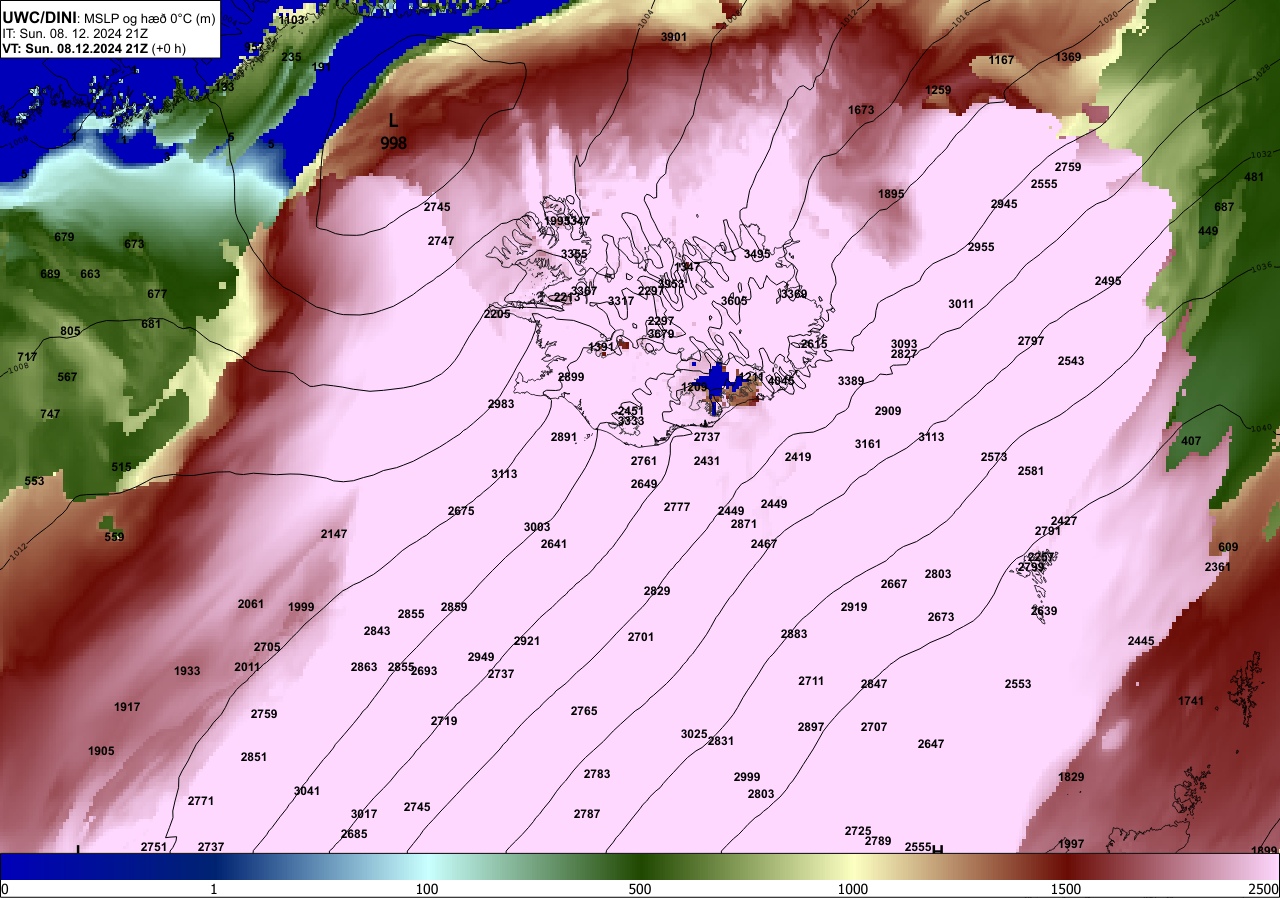Click the '1895' value label
The width and height of the screenshot is (1280, 898).
(891, 194)
